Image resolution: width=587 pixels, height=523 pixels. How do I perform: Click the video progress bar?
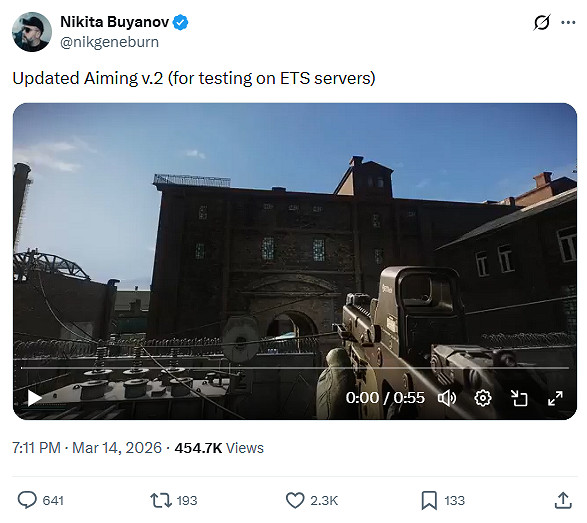pos(295,368)
